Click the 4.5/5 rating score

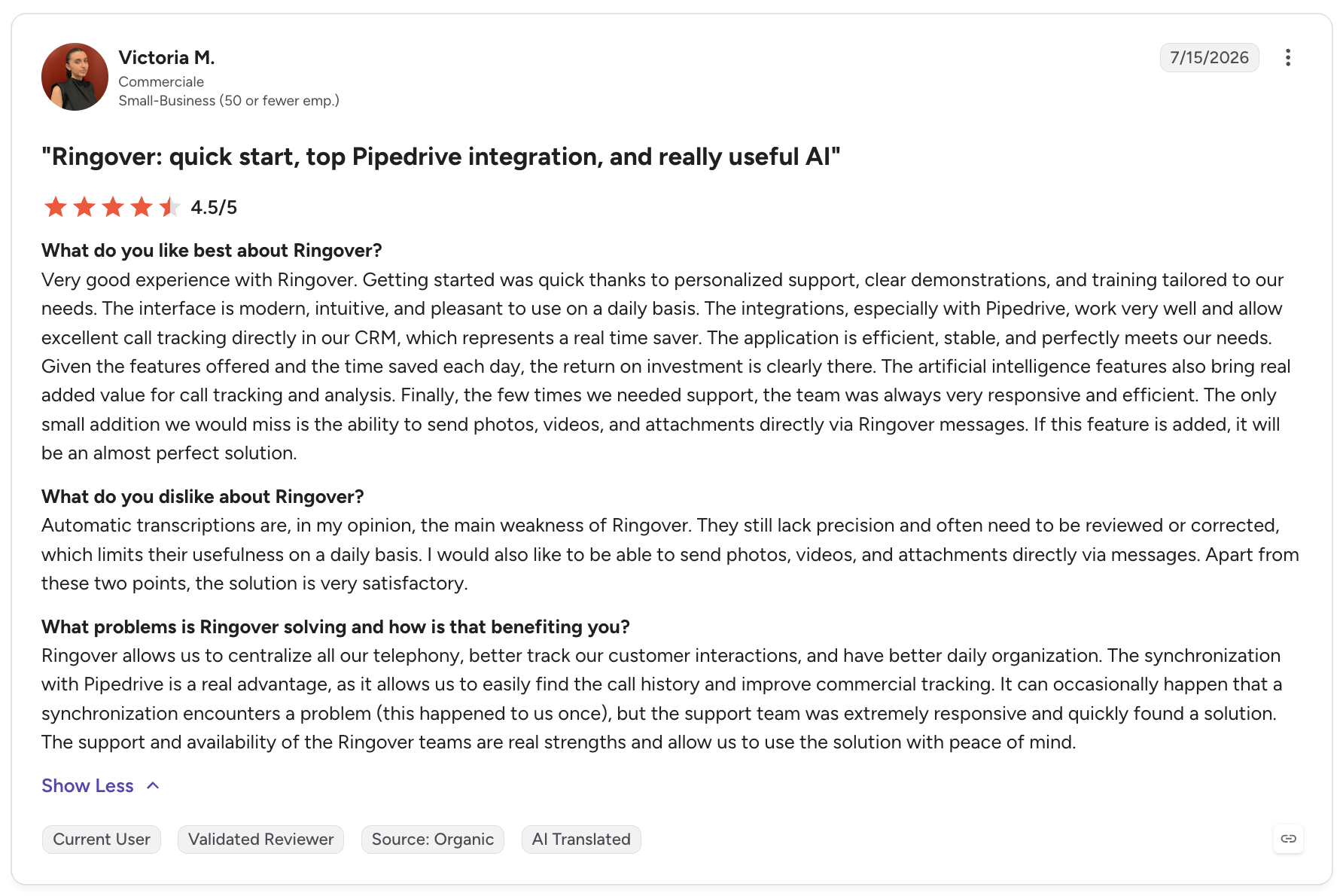pyautogui.click(x=214, y=208)
